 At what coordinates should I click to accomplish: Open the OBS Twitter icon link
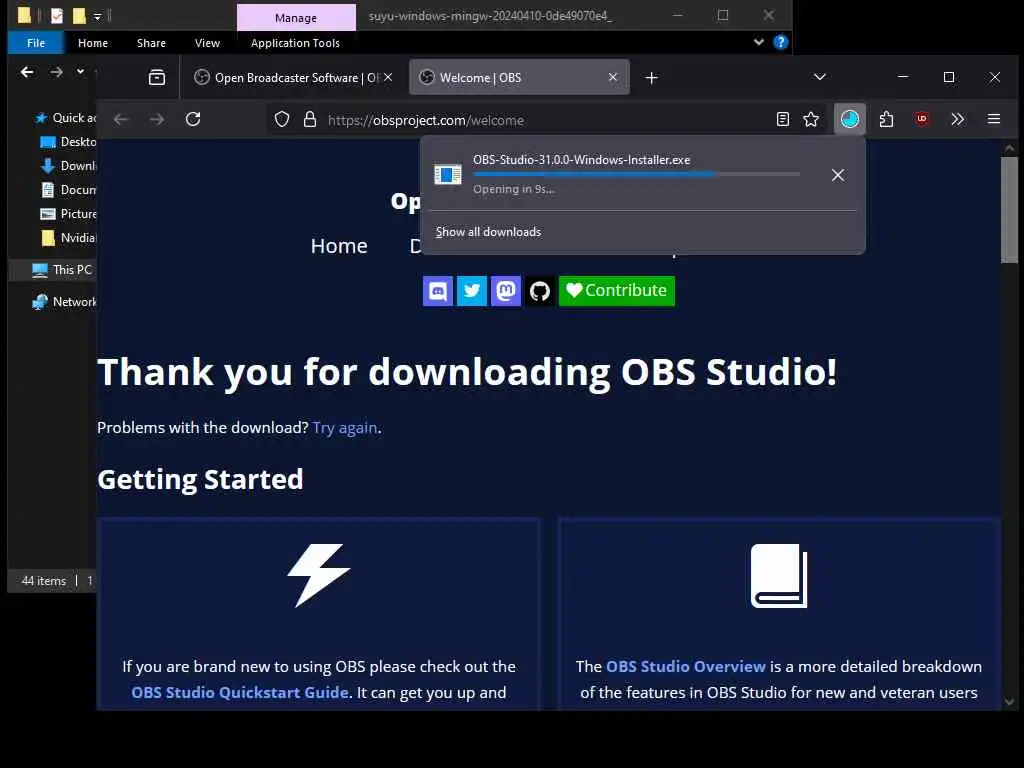472,291
